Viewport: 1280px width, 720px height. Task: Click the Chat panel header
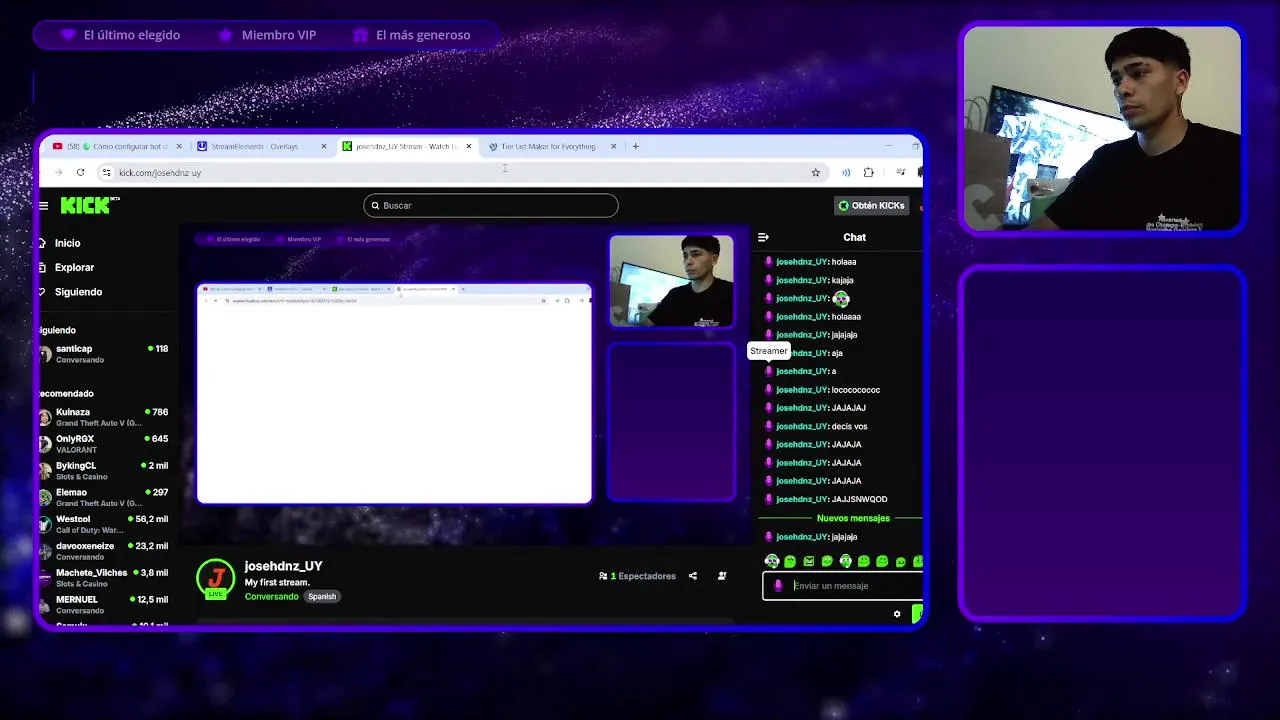854,237
